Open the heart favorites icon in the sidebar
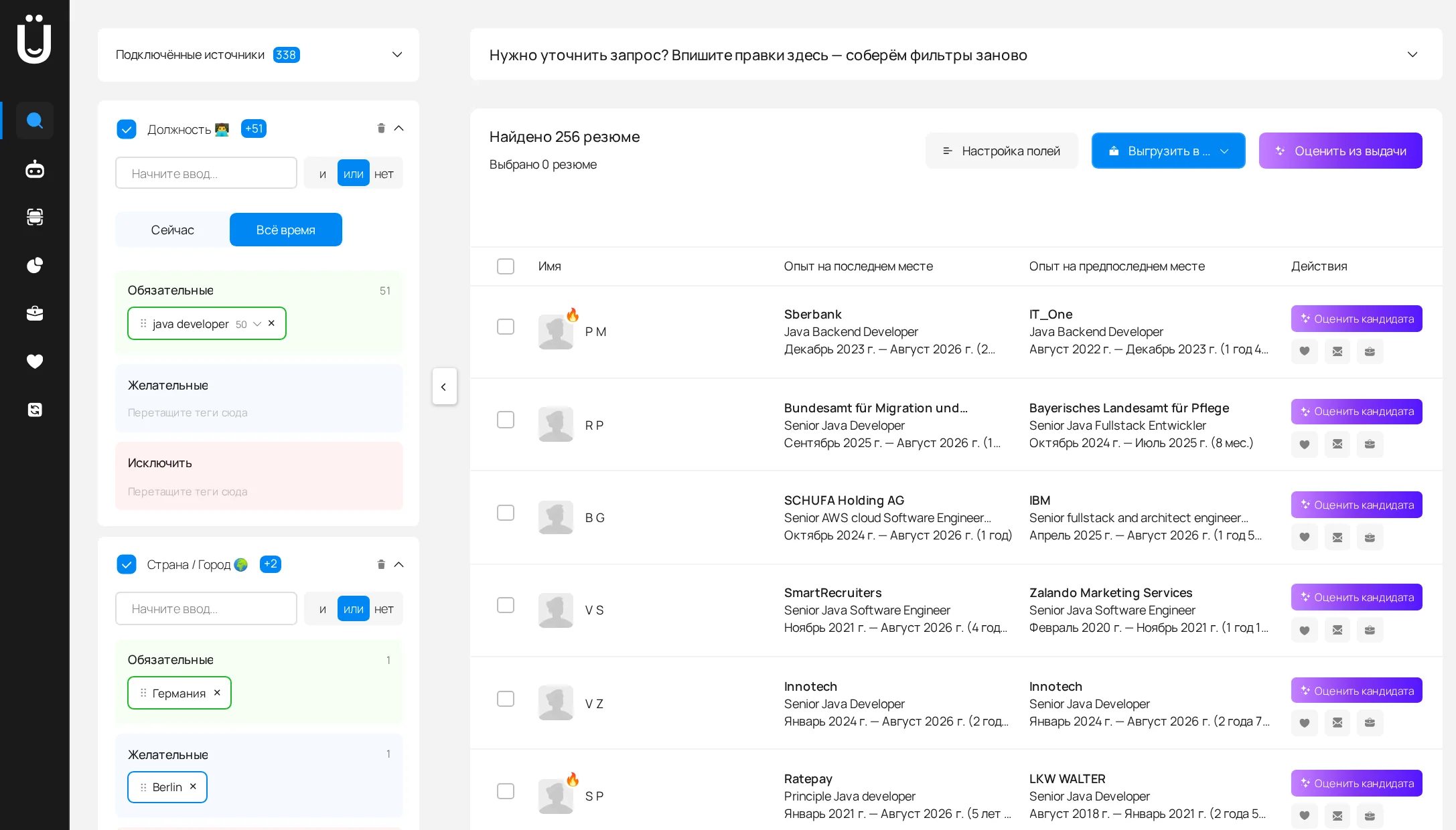The width and height of the screenshot is (1456, 830). click(35, 361)
